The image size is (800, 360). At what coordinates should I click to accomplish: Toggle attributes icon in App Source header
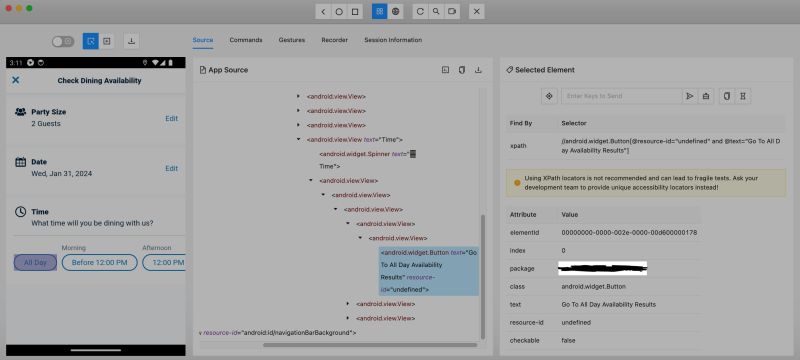click(445, 70)
